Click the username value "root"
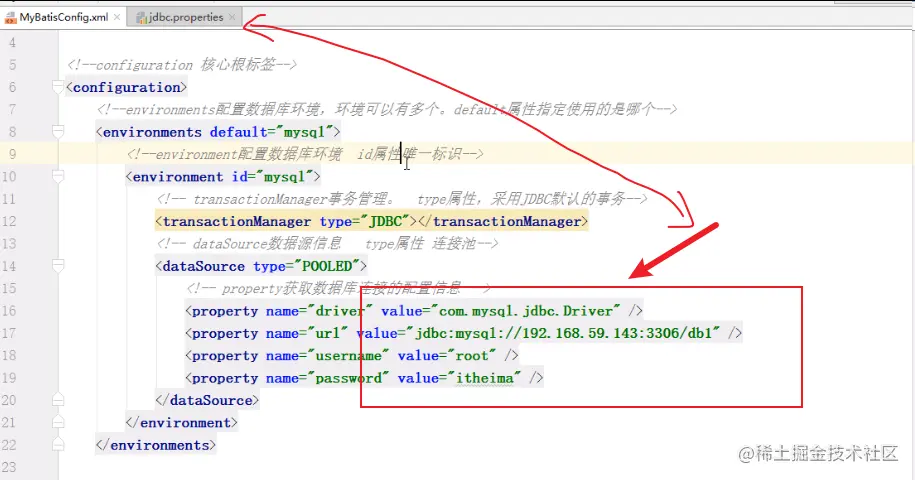The image size is (915, 480). (472, 356)
